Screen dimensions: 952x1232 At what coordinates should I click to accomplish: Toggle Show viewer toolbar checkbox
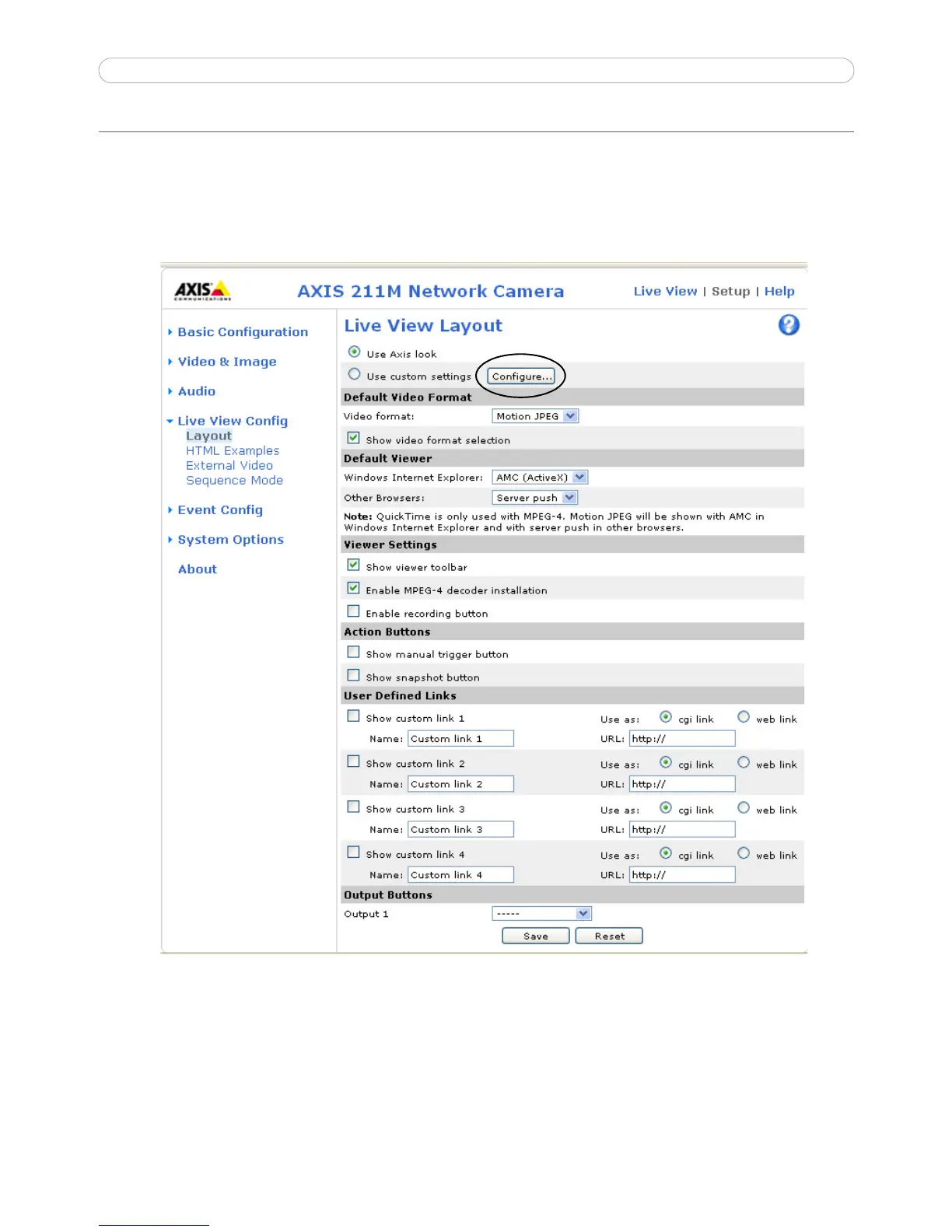pyautogui.click(x=354, y=565)
